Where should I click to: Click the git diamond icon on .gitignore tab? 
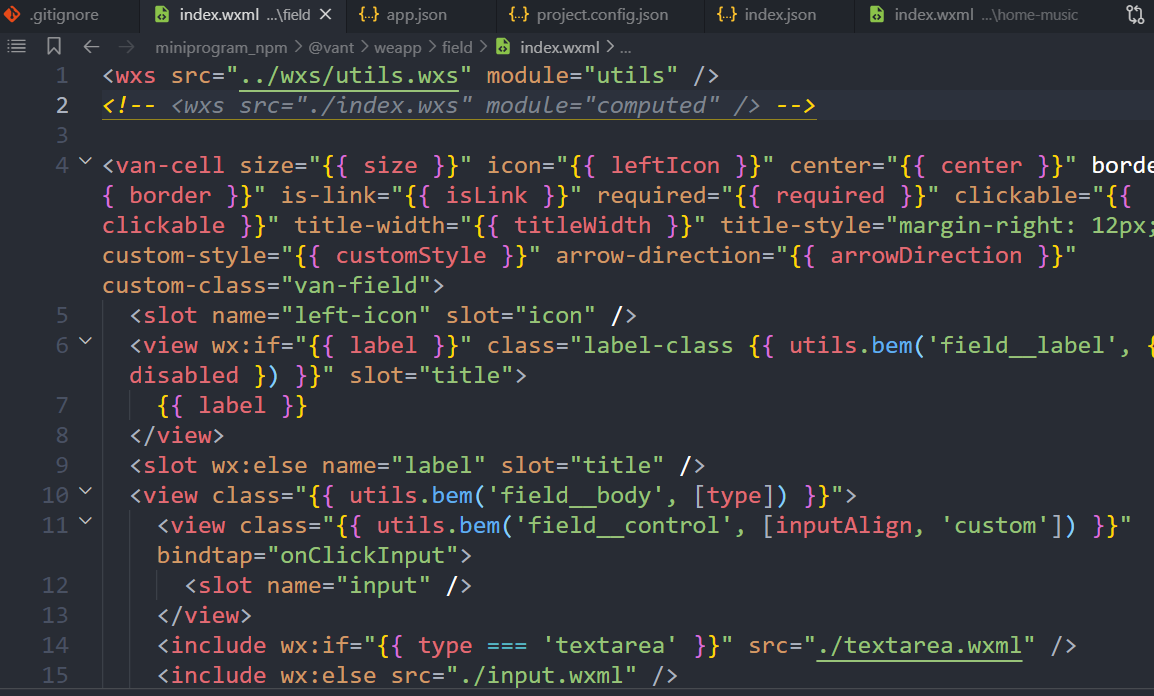tap(12, 15)
